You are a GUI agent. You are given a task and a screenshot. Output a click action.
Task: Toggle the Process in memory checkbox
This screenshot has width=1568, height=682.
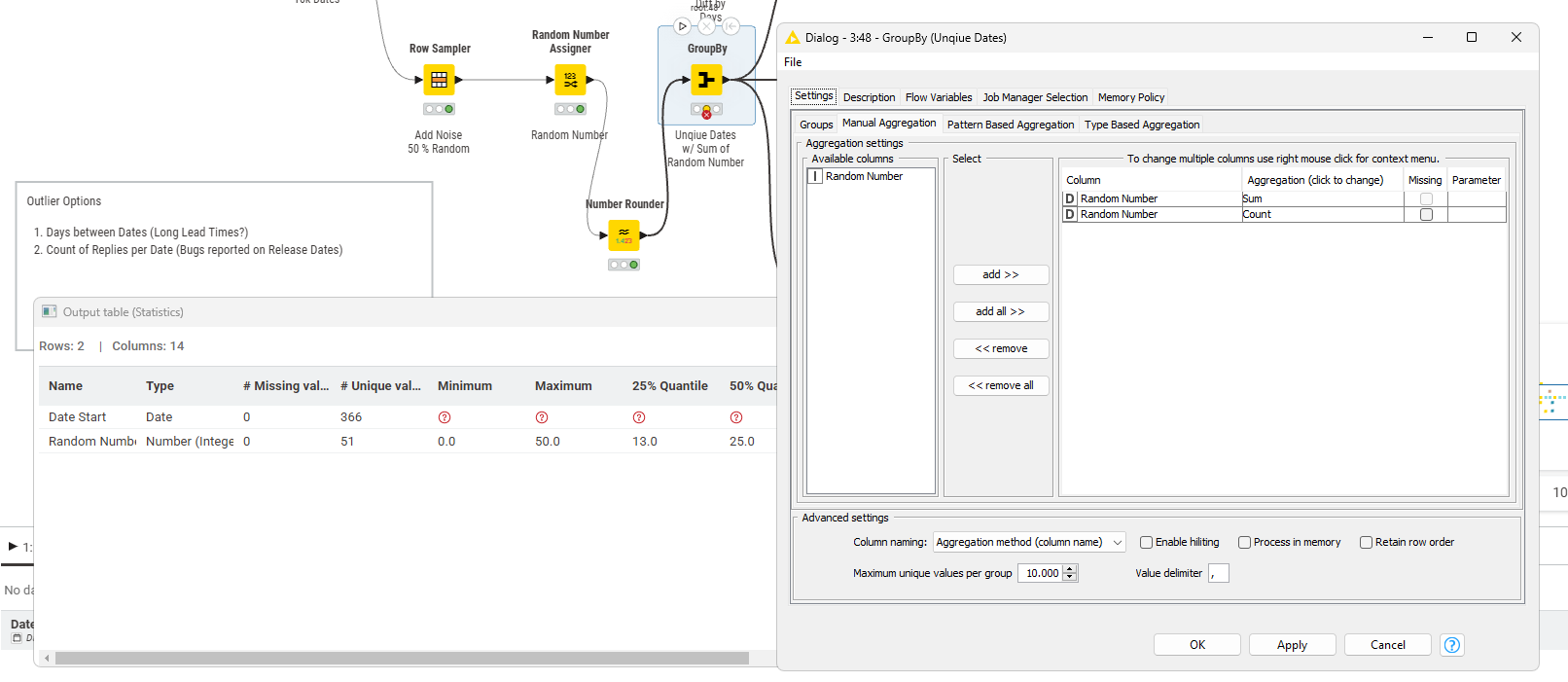pos(1244,543)
